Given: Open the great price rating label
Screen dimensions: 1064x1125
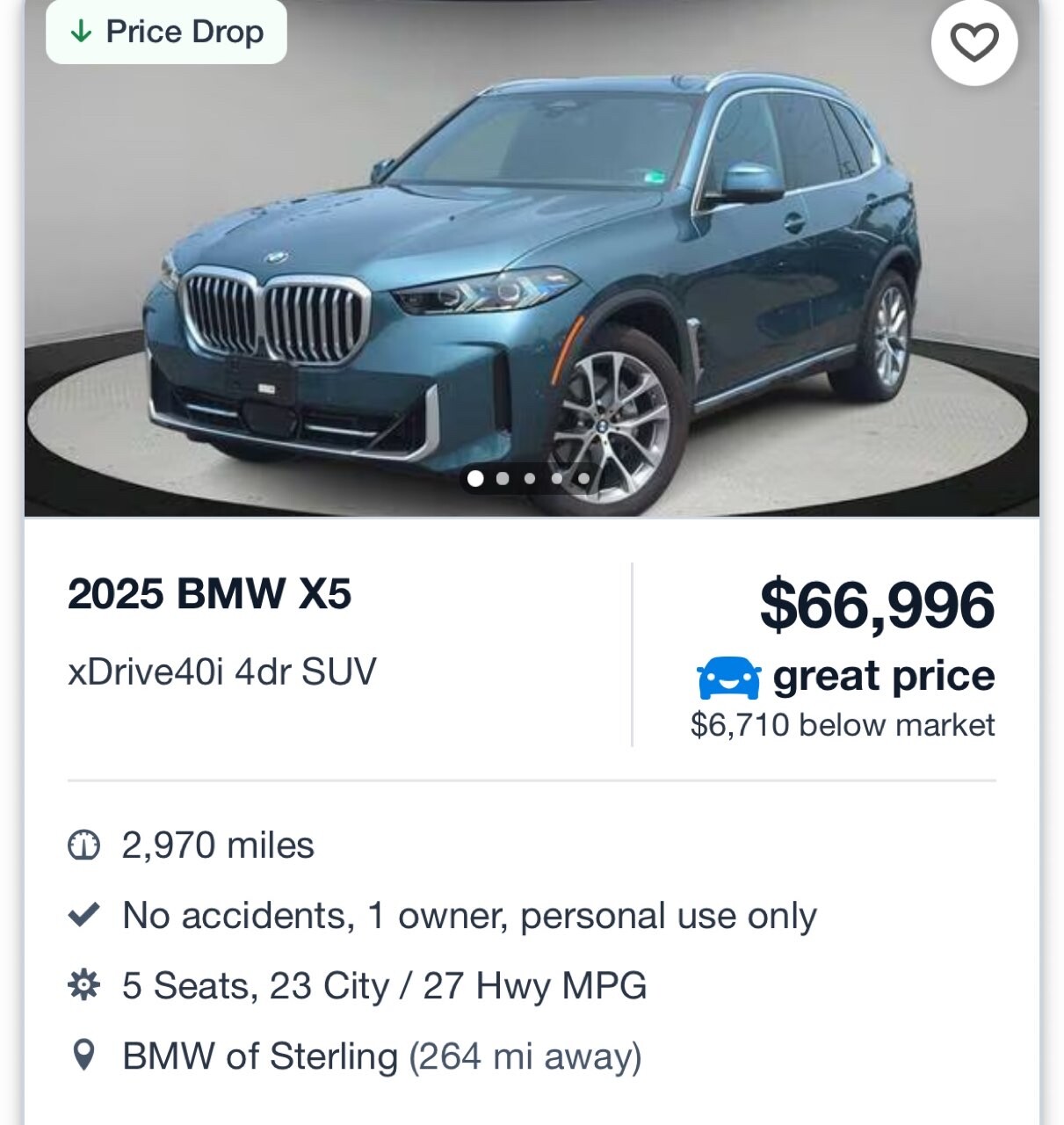Looking at the screenshot, I should pos(884,677).
